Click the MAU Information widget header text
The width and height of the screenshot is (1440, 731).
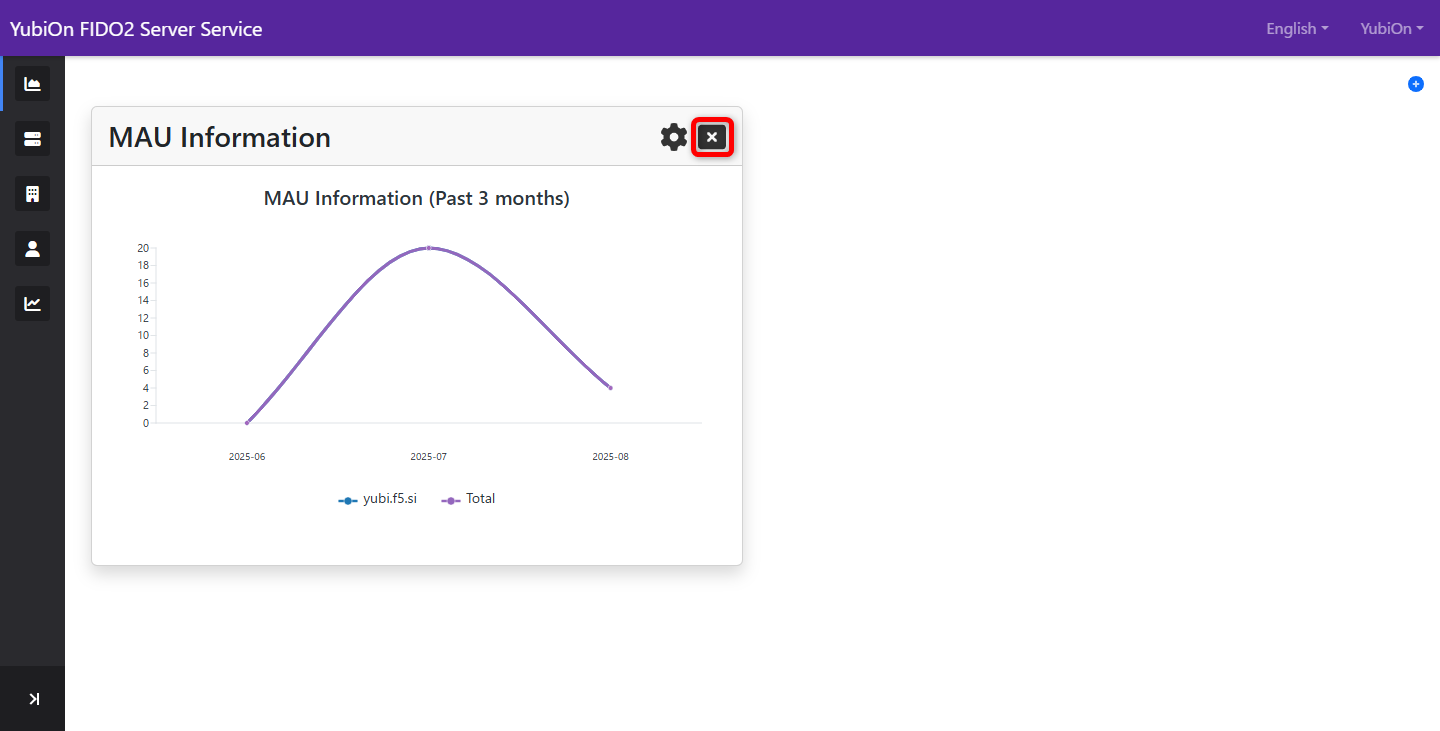pyautogui.click(x=220, y=137)
